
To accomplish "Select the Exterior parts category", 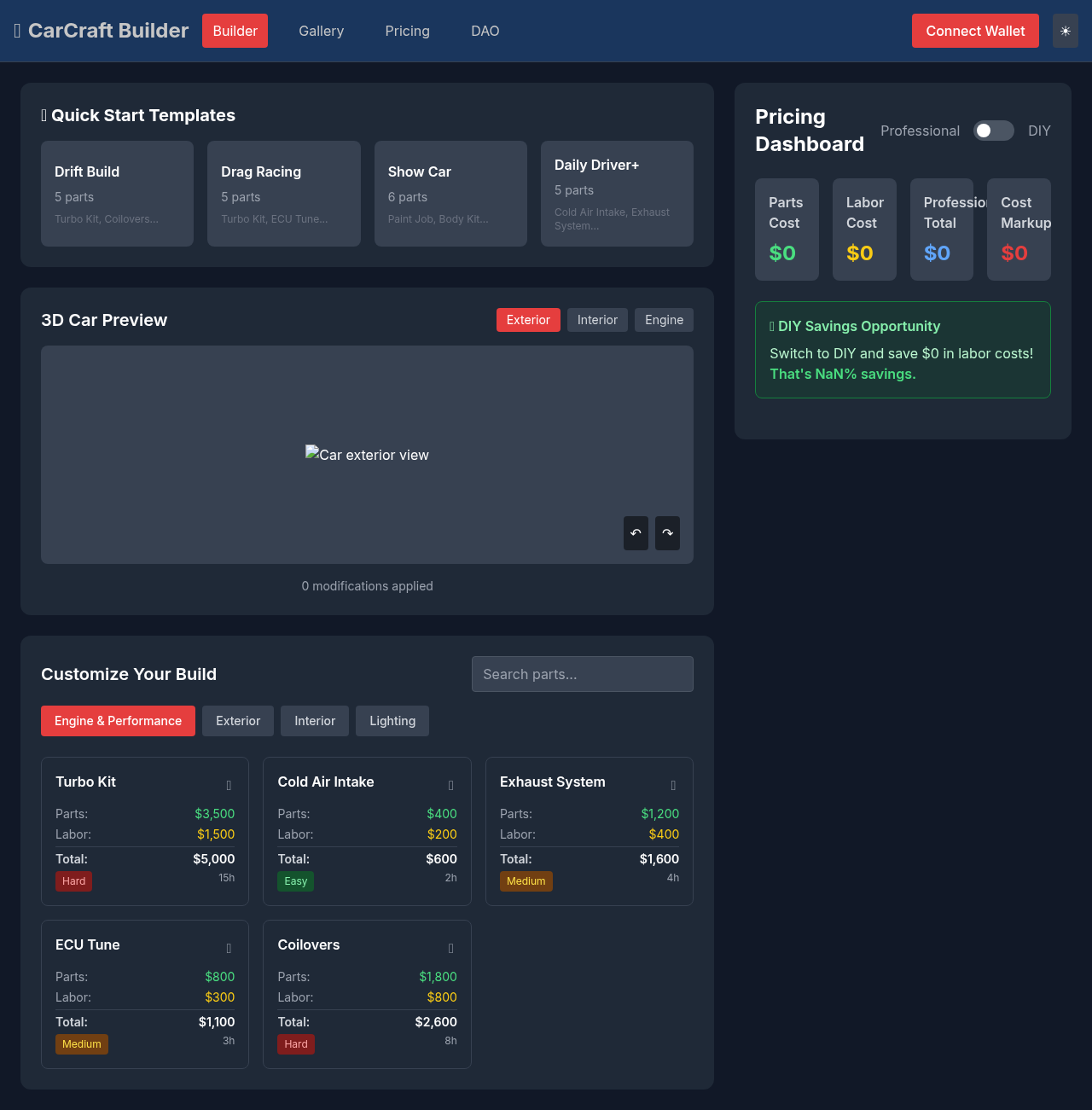I will coord(238,721).
